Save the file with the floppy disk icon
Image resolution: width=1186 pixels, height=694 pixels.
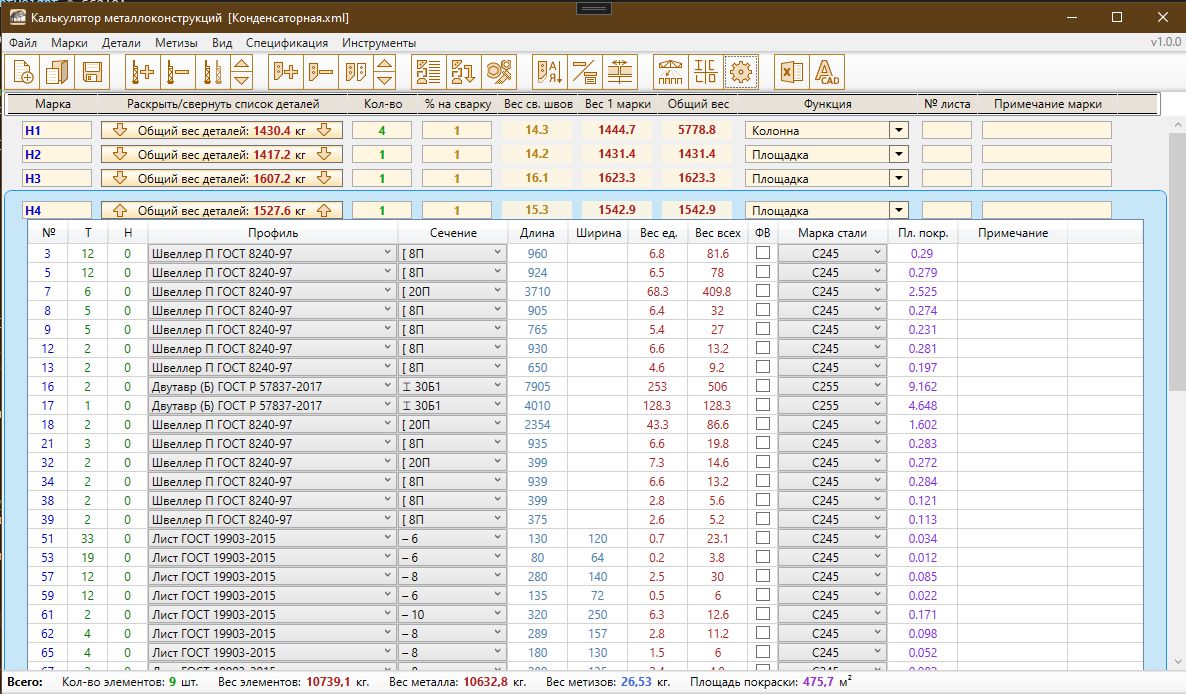[93, 73]
